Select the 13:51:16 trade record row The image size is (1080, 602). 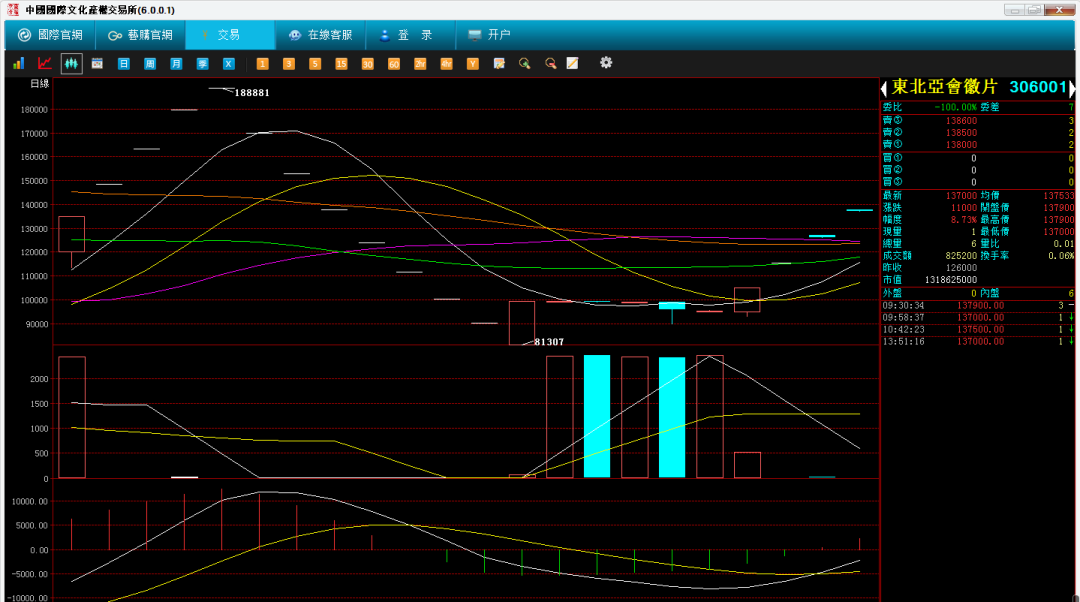(x=978, y=342)
